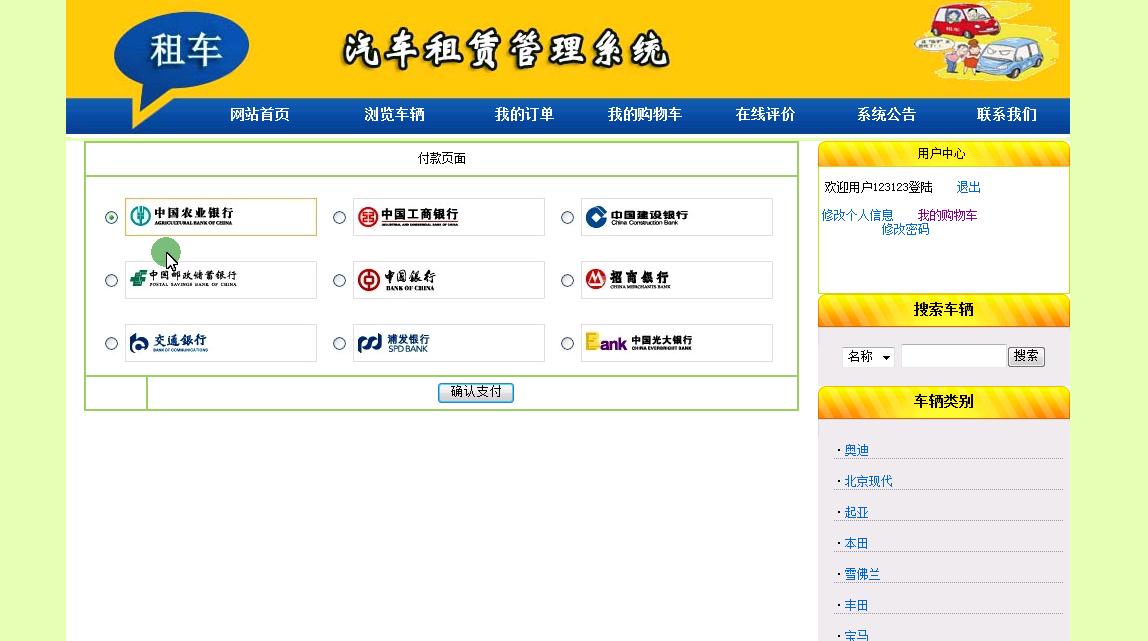Select the Agricultural Bank of China radio button
The image size is (1148, 641).
[x=111, y=217]
